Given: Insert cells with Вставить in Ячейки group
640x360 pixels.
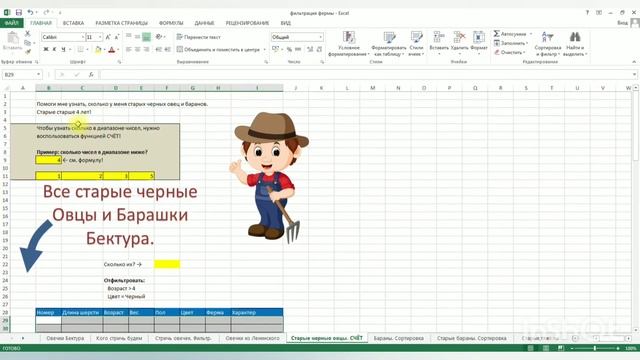Looking at the screenshot, I should pyautogui.click(x=439, y=43).
